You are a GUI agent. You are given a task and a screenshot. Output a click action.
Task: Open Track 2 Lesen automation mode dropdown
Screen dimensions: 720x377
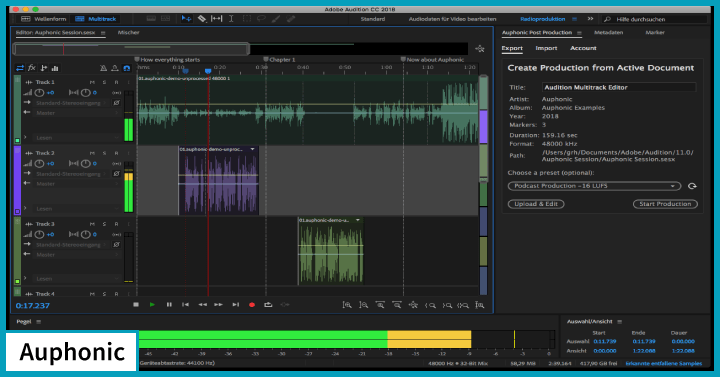(x=76, y=209)
